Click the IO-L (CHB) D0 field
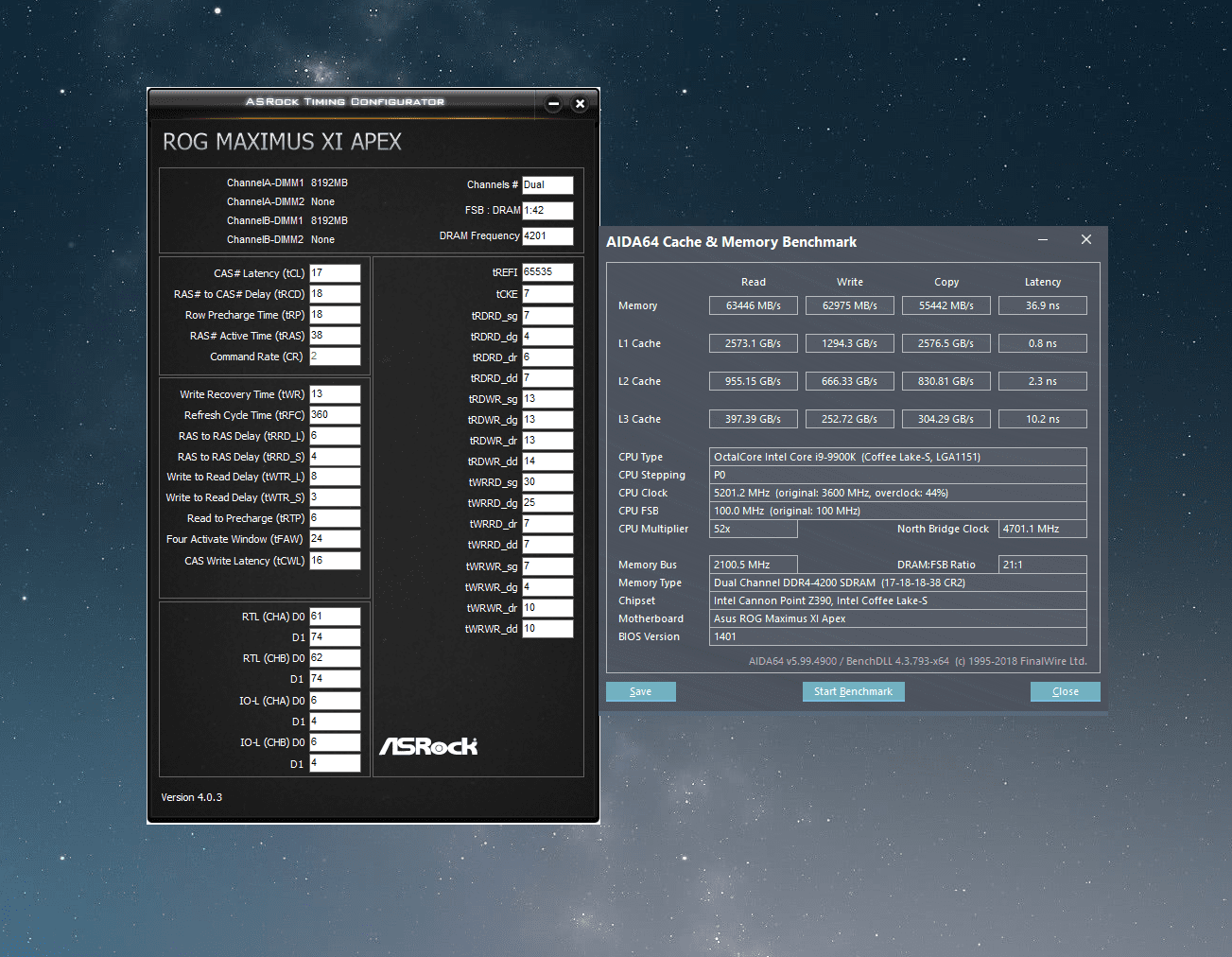The image size is (1232, 957). [x=335, y=742]
